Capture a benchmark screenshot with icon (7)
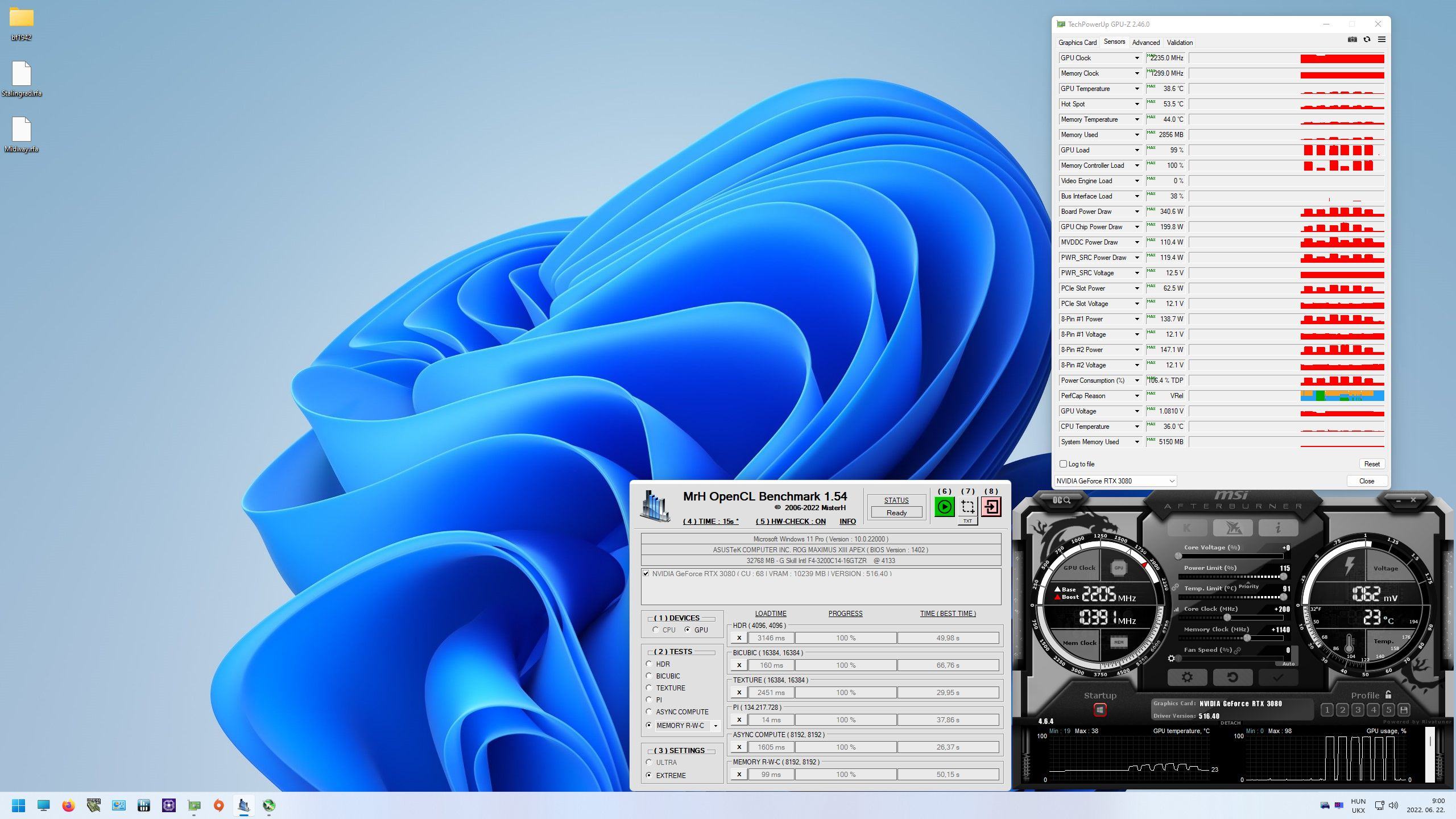Viewport: 1456px width, 819px height. pos(967,506)
